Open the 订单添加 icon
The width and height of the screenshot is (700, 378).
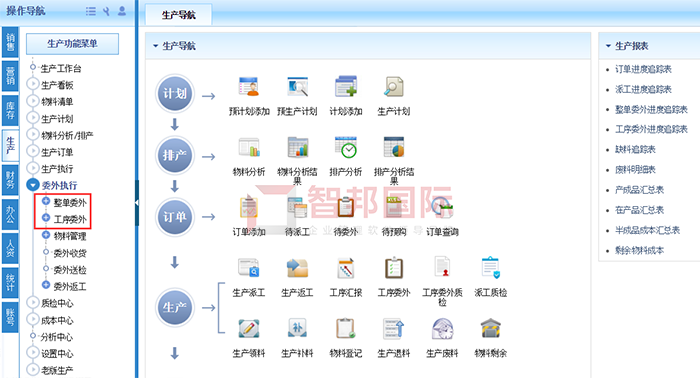tap(249, 208)
